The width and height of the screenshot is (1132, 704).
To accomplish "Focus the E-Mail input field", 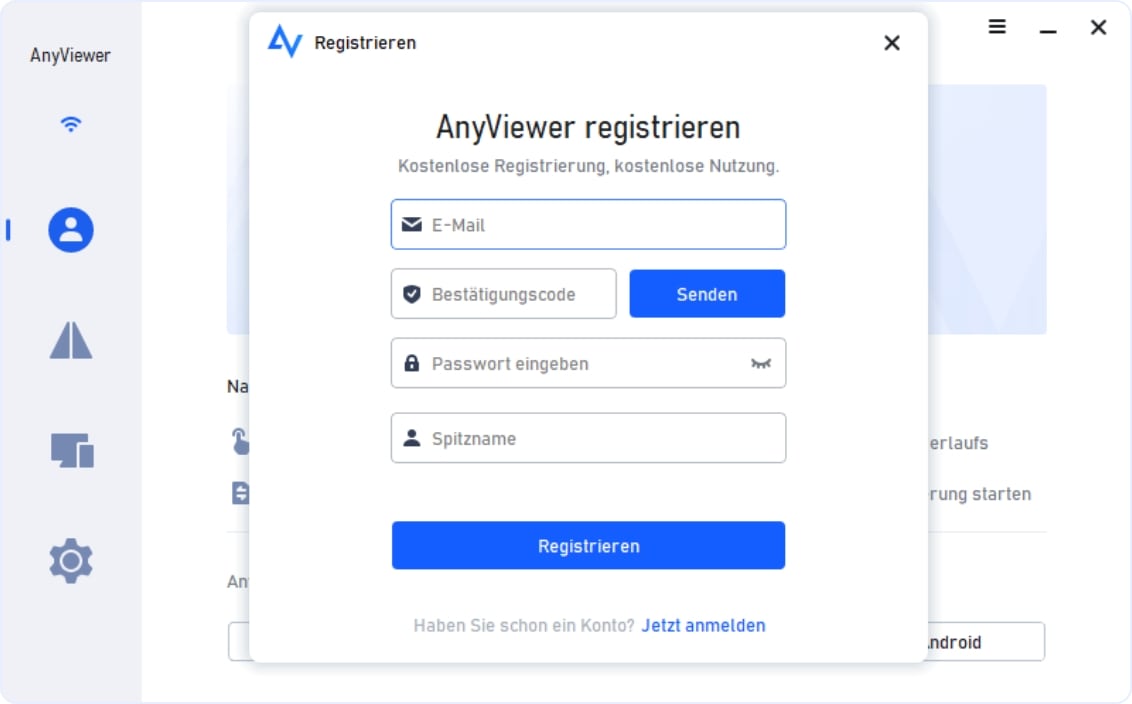I will (x=600, y=225).
